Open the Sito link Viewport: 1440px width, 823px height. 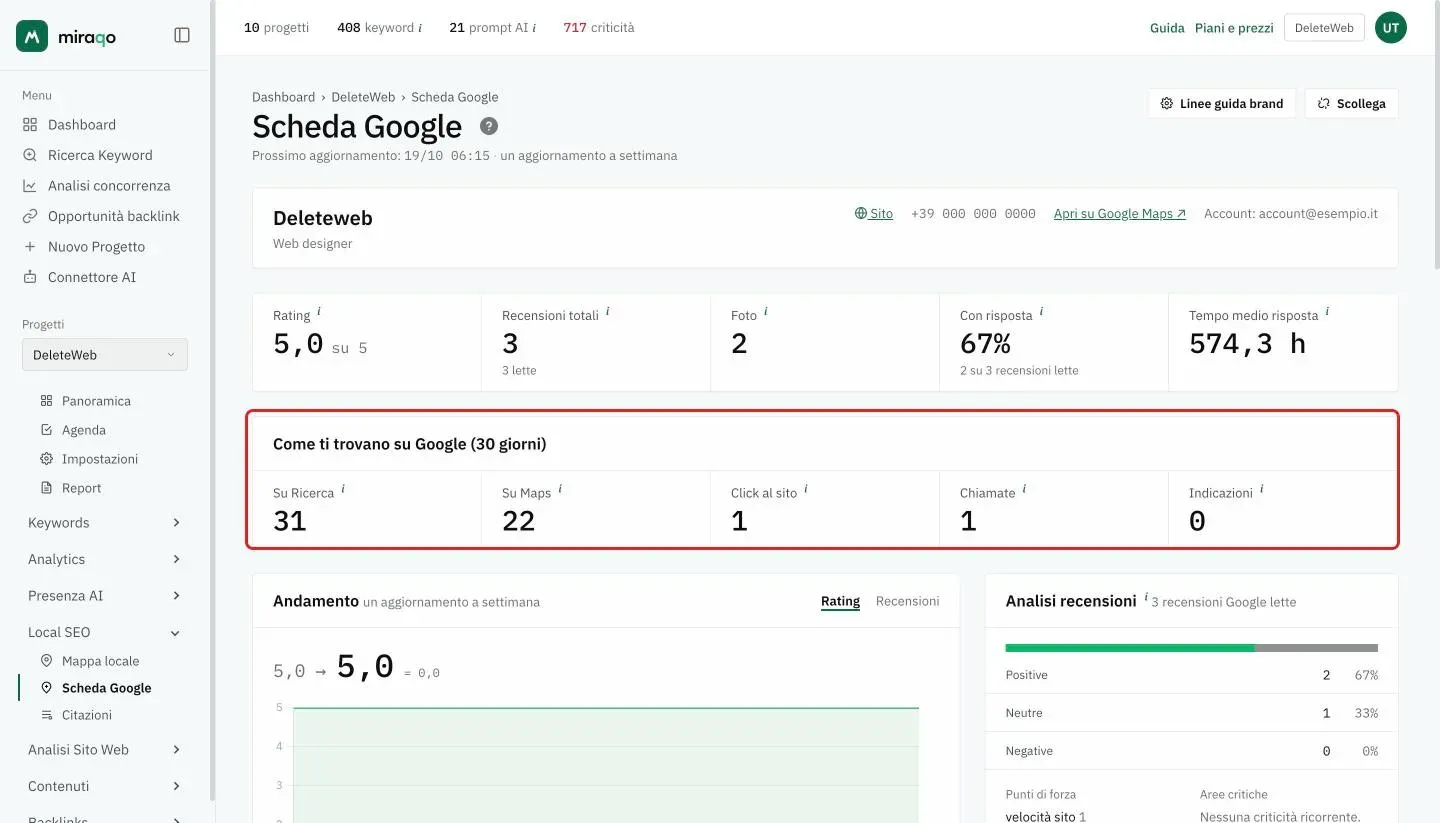point(874,214)
